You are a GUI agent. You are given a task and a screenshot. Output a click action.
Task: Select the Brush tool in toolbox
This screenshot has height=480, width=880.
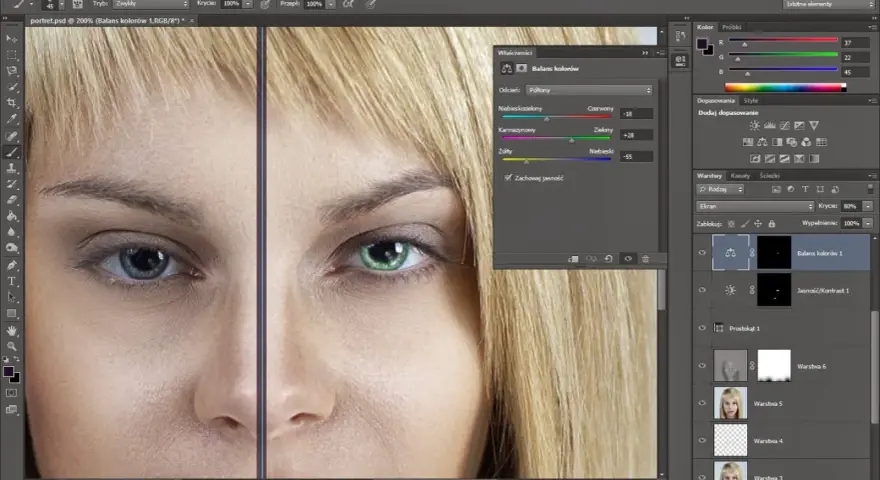(11, 152)
